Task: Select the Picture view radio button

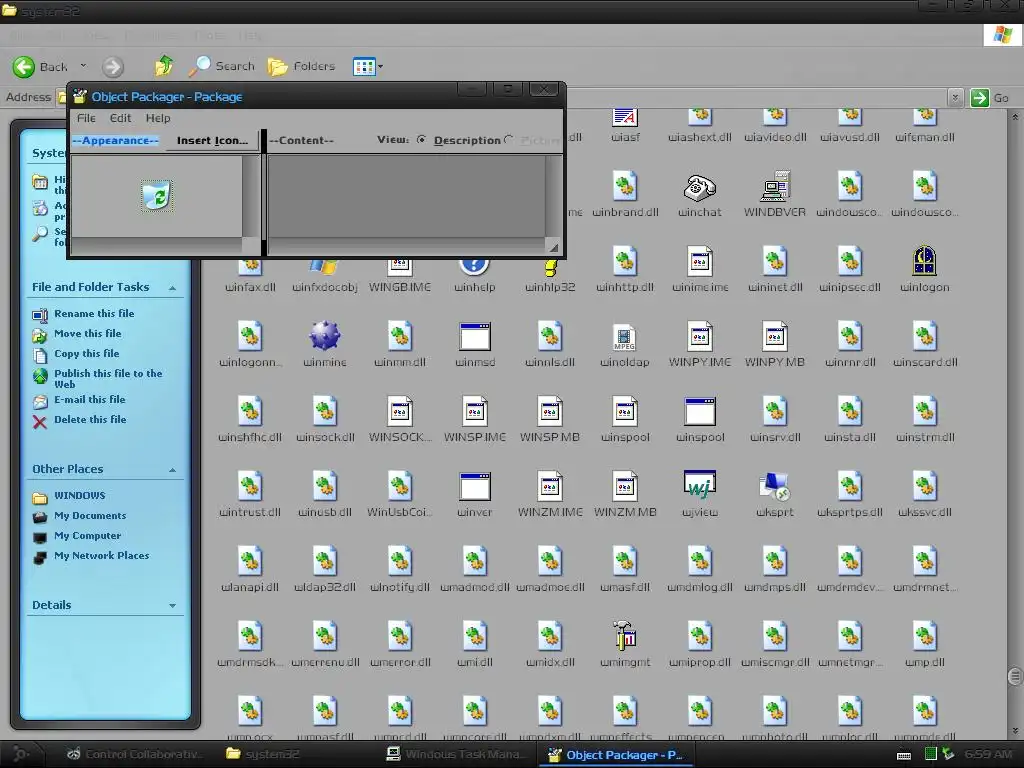Action: (x=508, y=140)
